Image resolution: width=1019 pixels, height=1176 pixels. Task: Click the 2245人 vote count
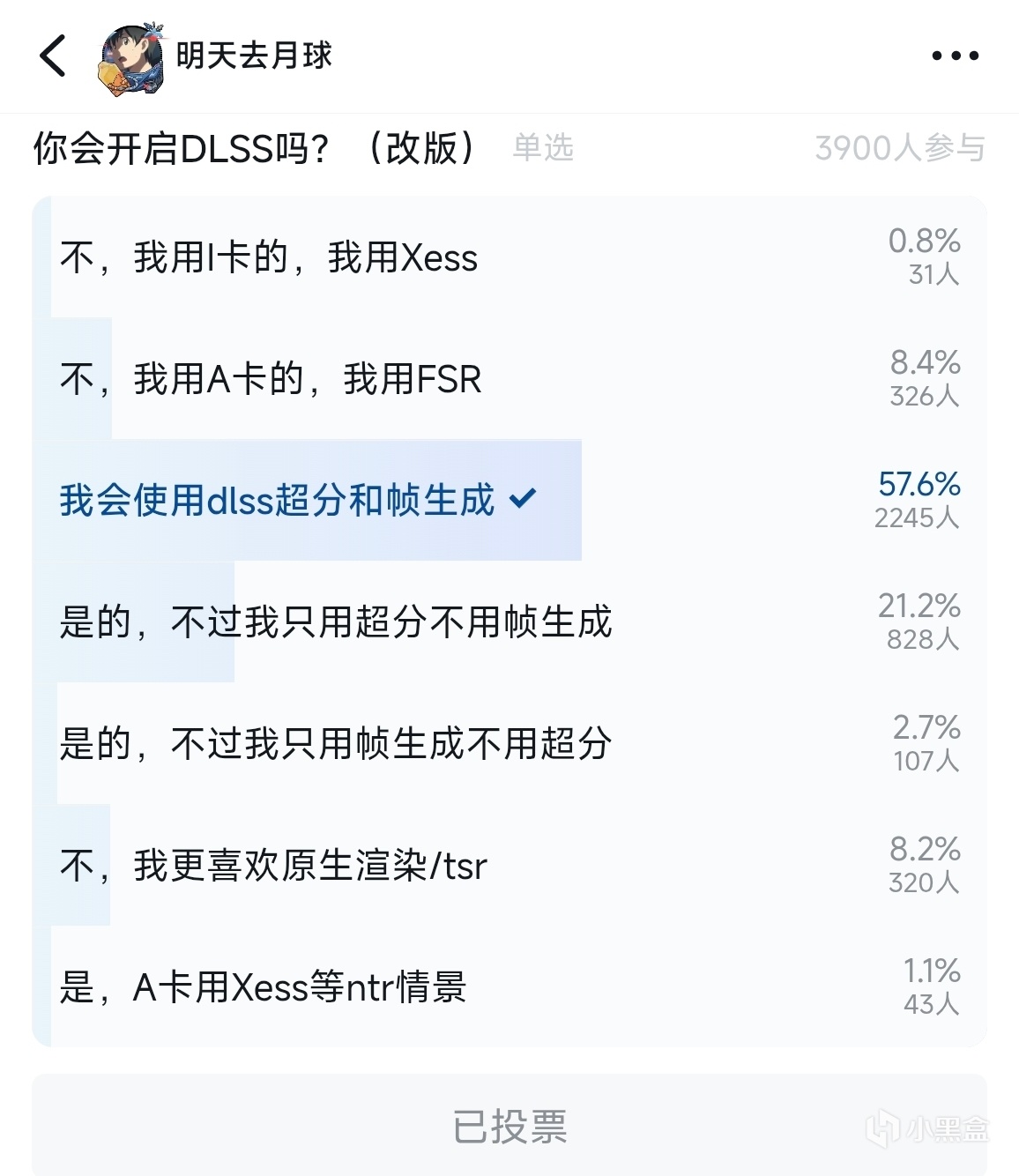pos(916,517)
